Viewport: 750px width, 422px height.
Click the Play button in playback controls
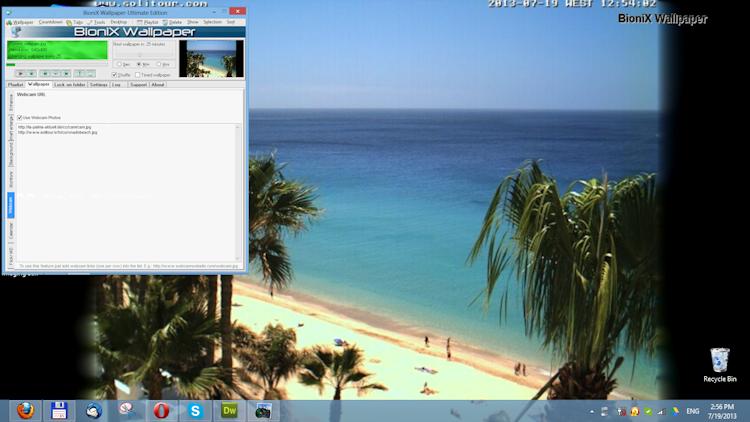pos(21,74)
